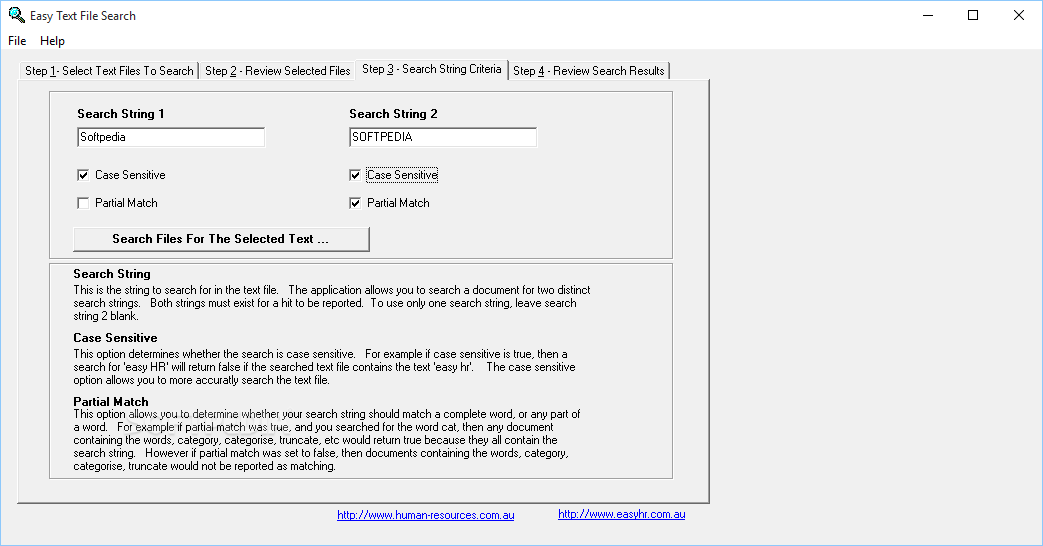Select the Step 3 - Search String Criteria tab
Screen dimensions: 1043x546
pyautogui.click(x=432, y=69)
